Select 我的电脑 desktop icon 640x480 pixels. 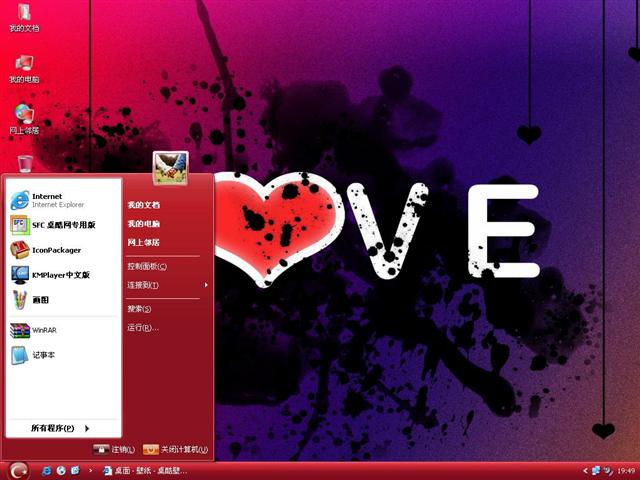point(24,69)
